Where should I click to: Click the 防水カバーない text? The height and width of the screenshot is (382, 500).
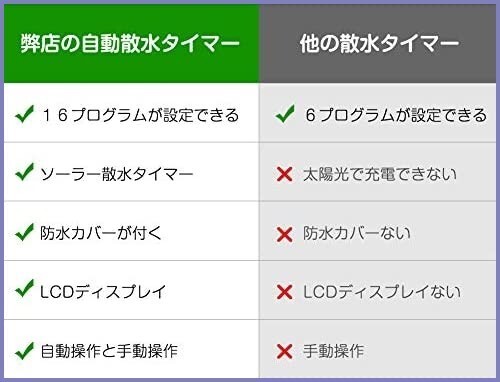click(357, 233)
